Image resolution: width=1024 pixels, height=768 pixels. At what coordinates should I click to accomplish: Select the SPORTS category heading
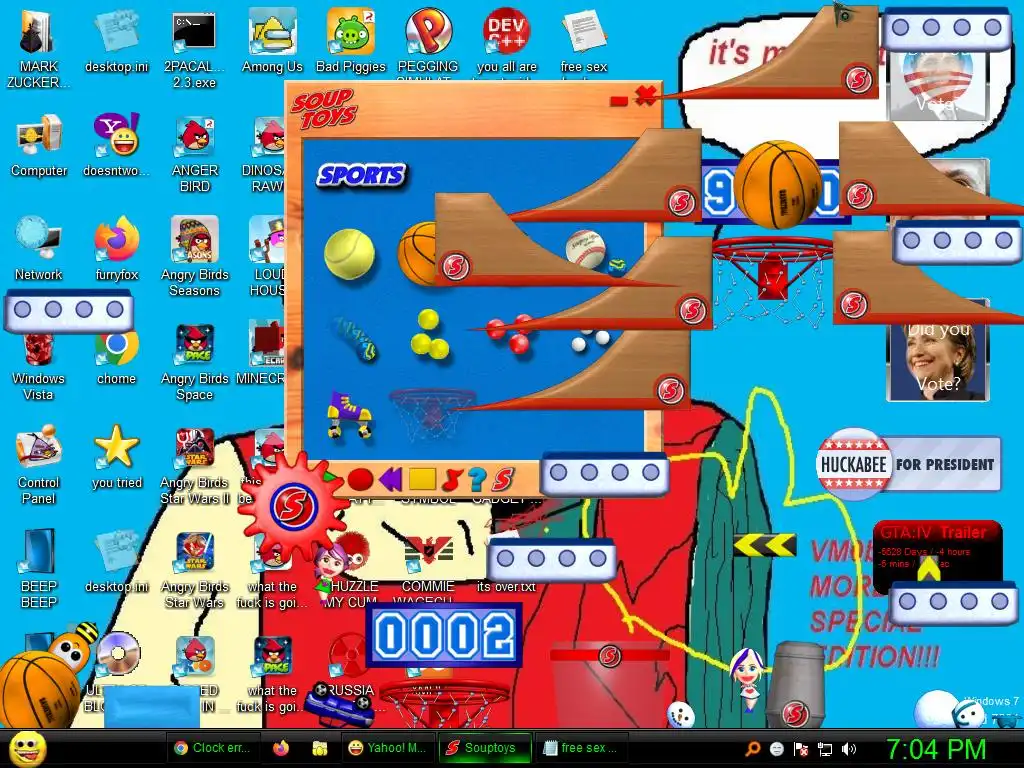coord(360,175)
